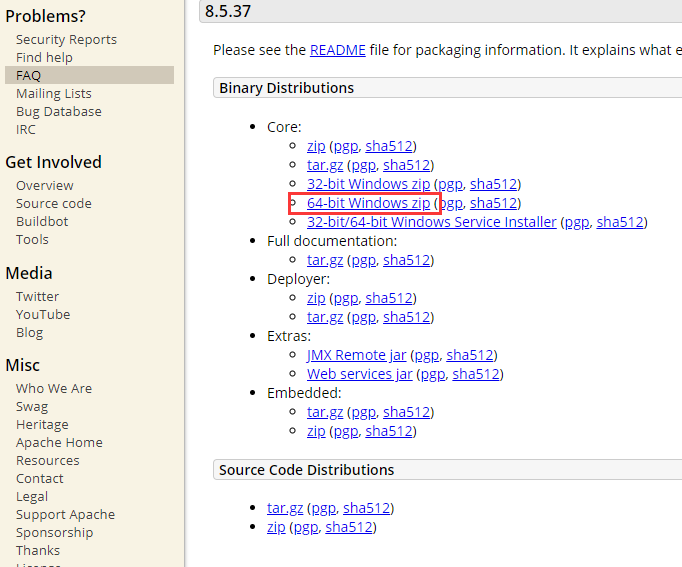
Task: Select Apache Home in Misc section
Action: tap(59, 442)
